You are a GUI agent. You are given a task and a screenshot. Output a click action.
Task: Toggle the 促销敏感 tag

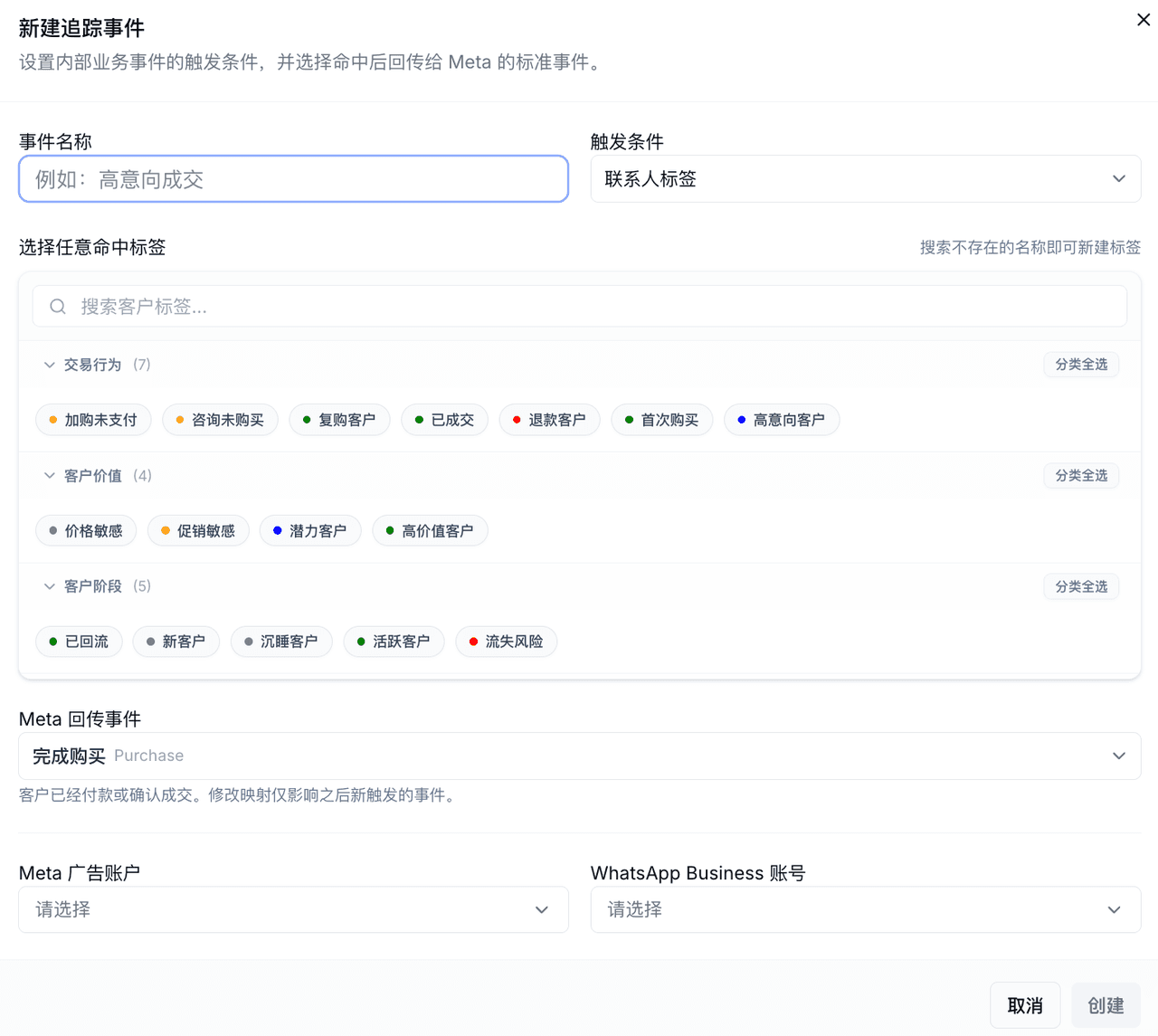(198, 531)
